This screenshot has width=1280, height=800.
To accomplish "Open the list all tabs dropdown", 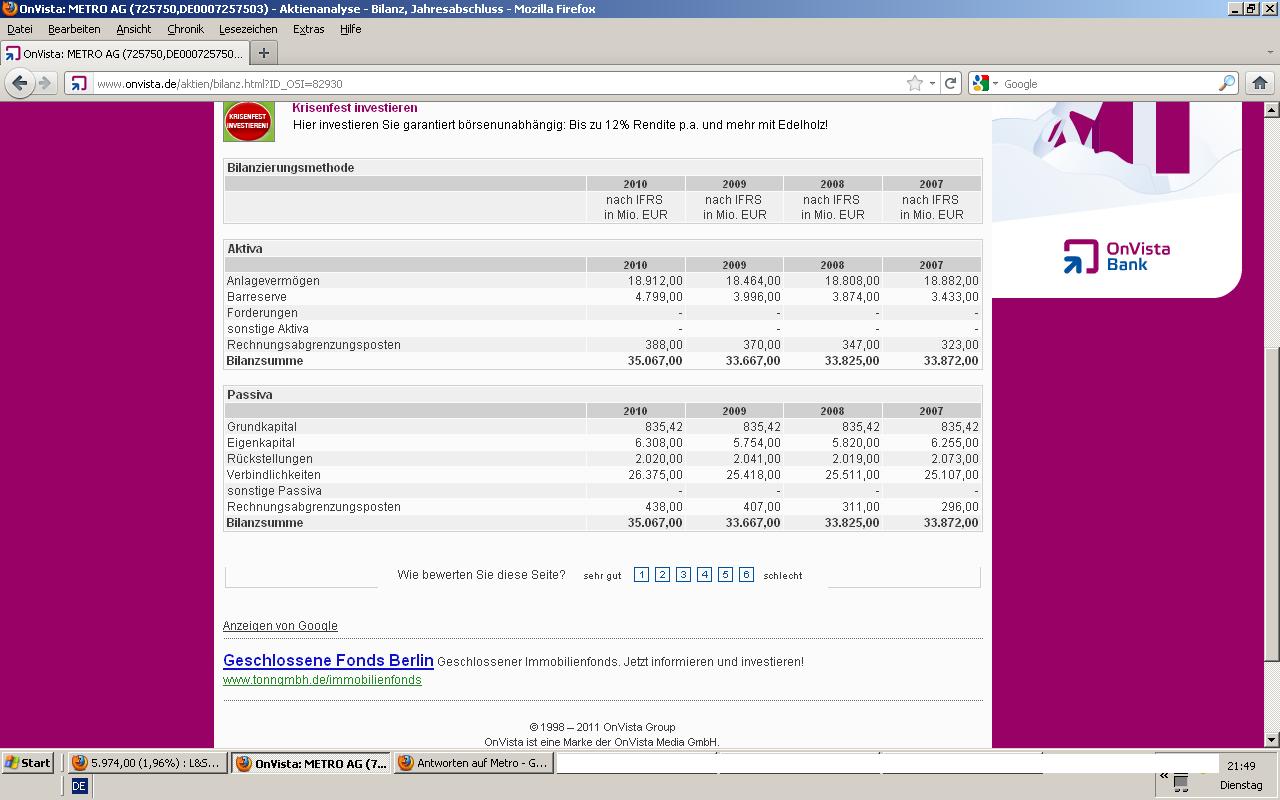I will 1270,53.
